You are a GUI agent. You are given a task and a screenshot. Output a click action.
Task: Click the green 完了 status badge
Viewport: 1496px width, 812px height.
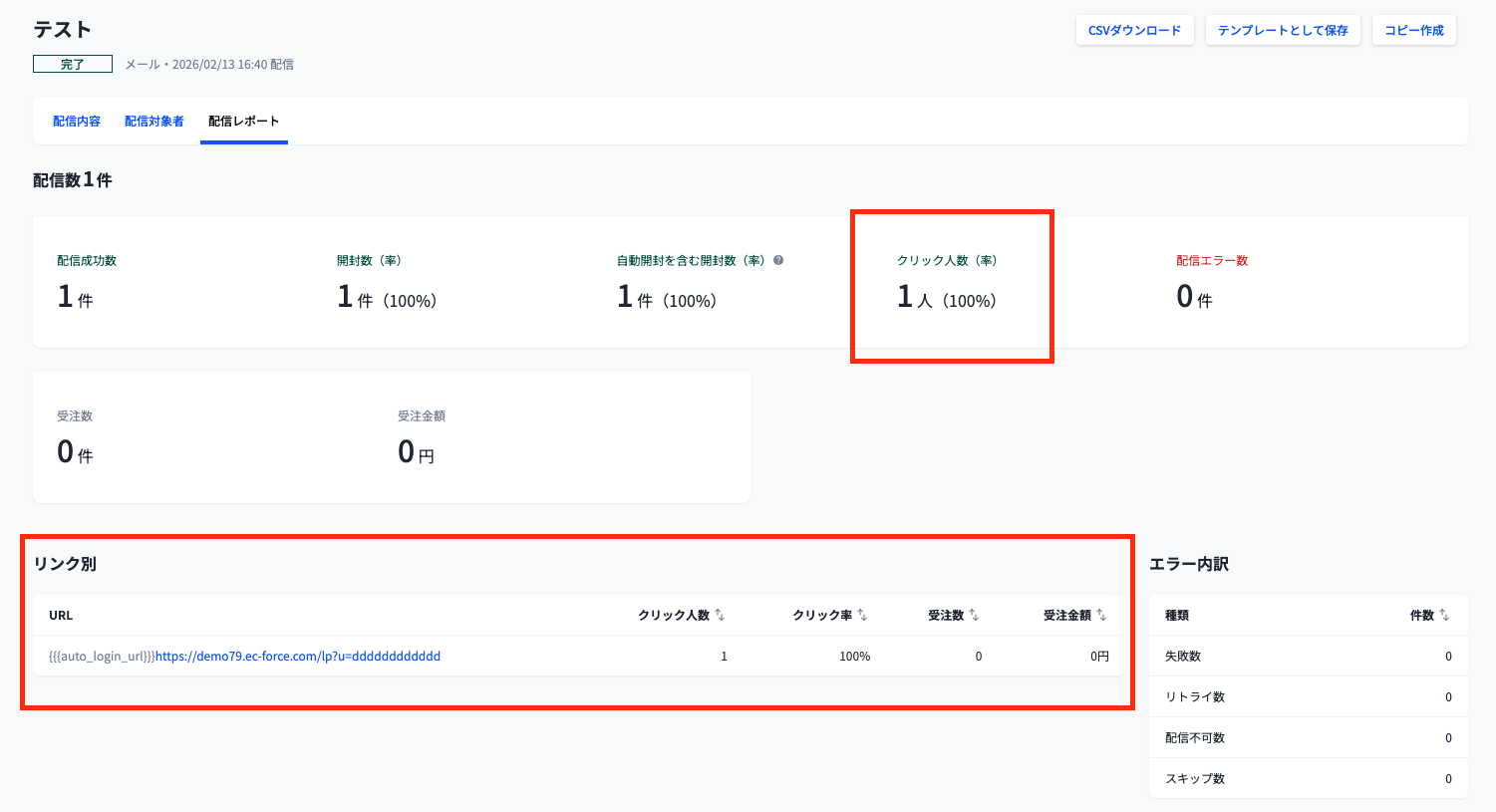tap(73, 64)
